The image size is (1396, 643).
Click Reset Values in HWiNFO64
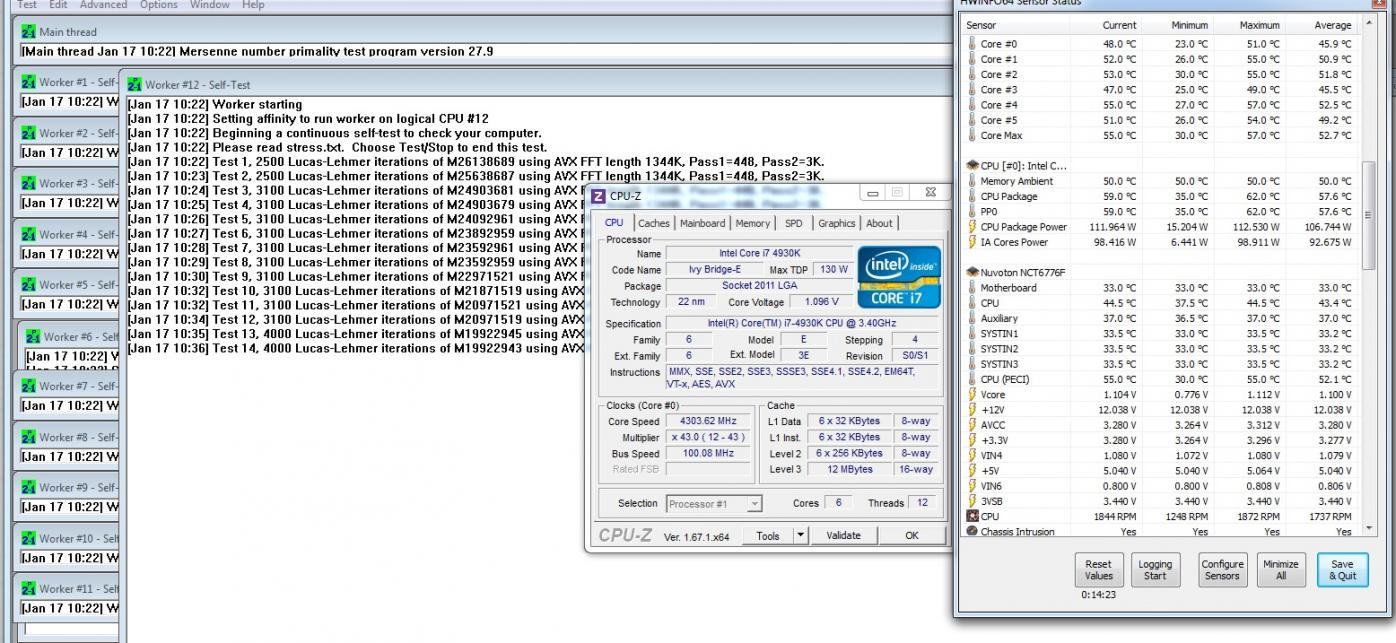(1098, 570)
